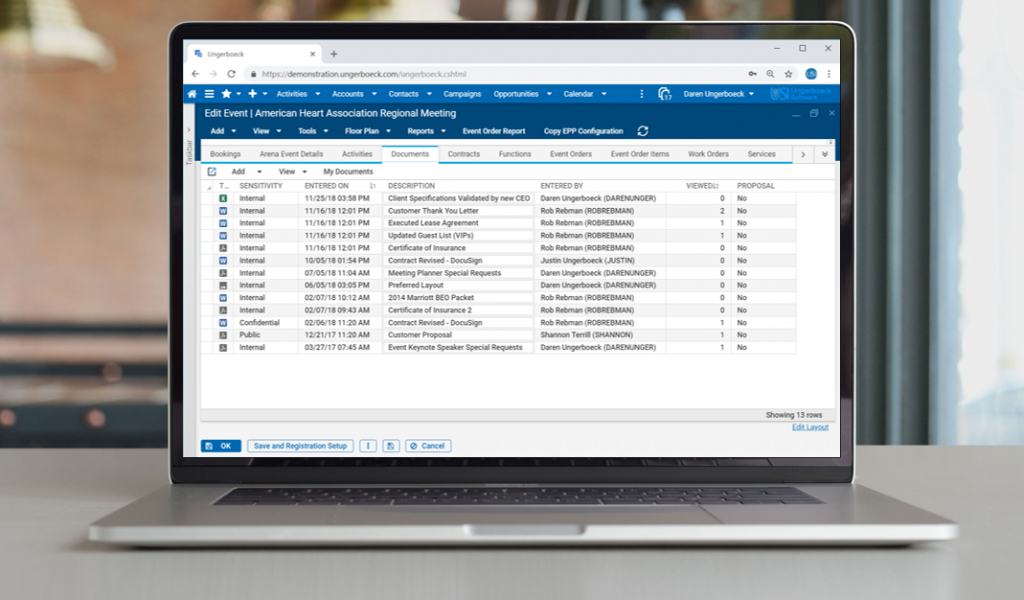Click the Excel file icon for Client Specifications
This screenshot has height=600, width=1024.
(224, 199)
